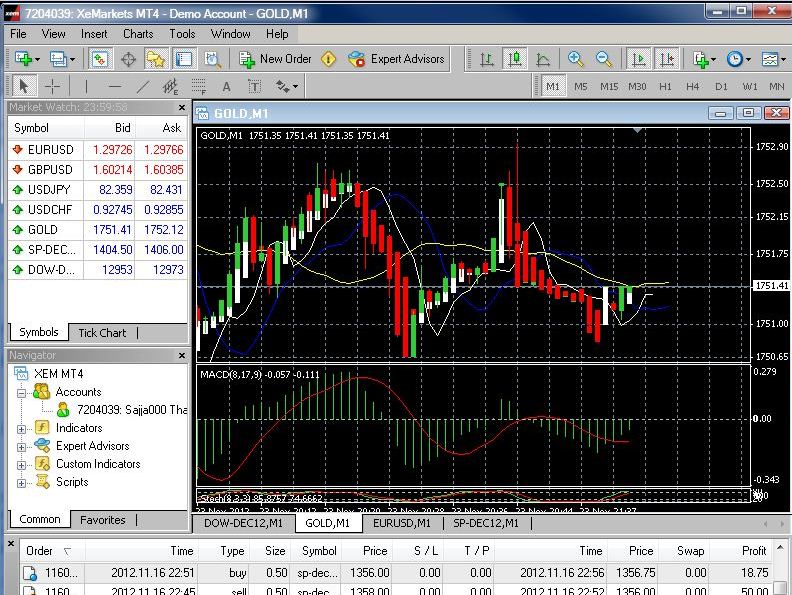Expand the Indicators tree node

coord(21,429)
